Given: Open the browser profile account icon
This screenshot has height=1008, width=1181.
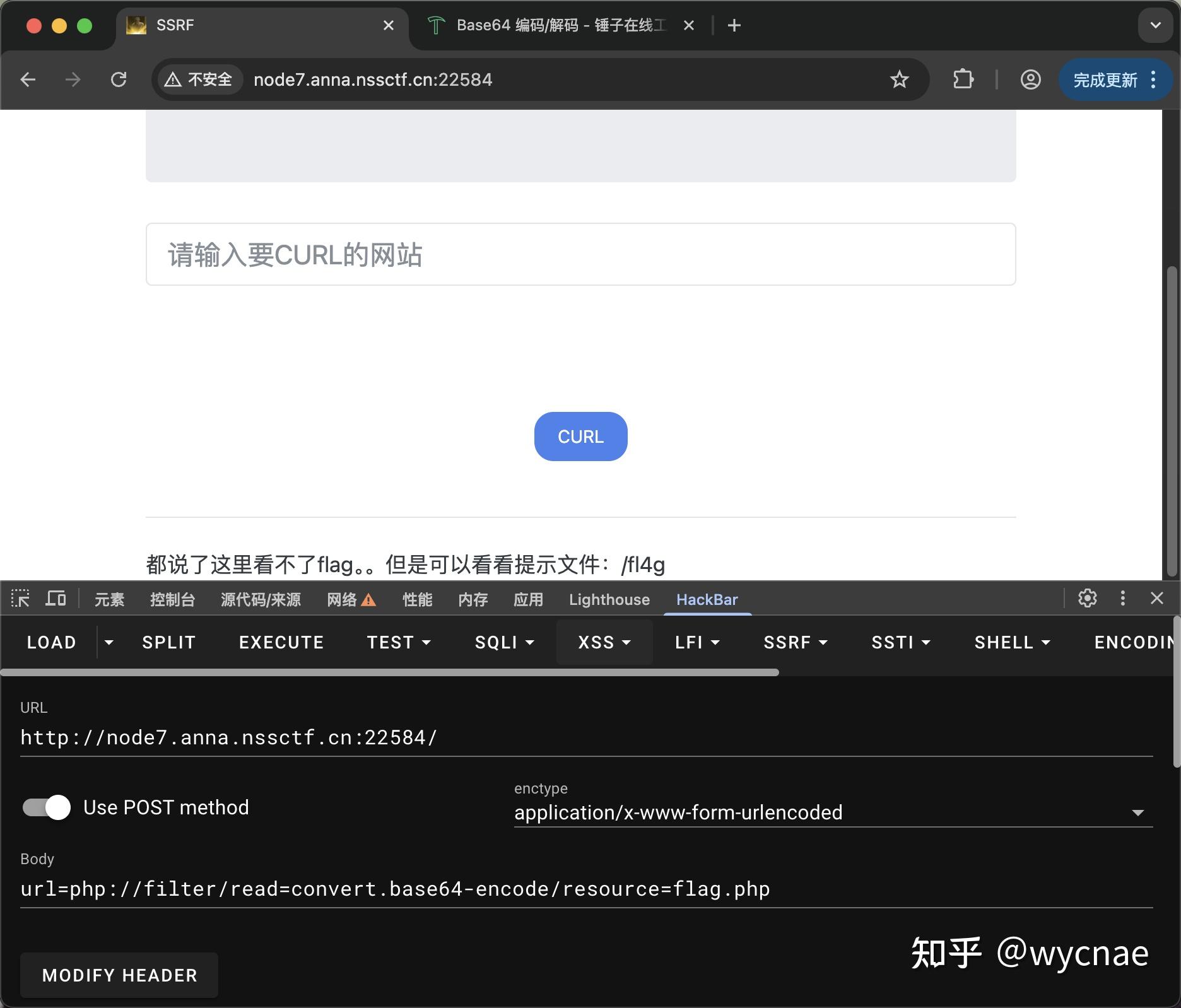Looking at the screenshot, I should pyautogui.click(x=1030, y=79).
